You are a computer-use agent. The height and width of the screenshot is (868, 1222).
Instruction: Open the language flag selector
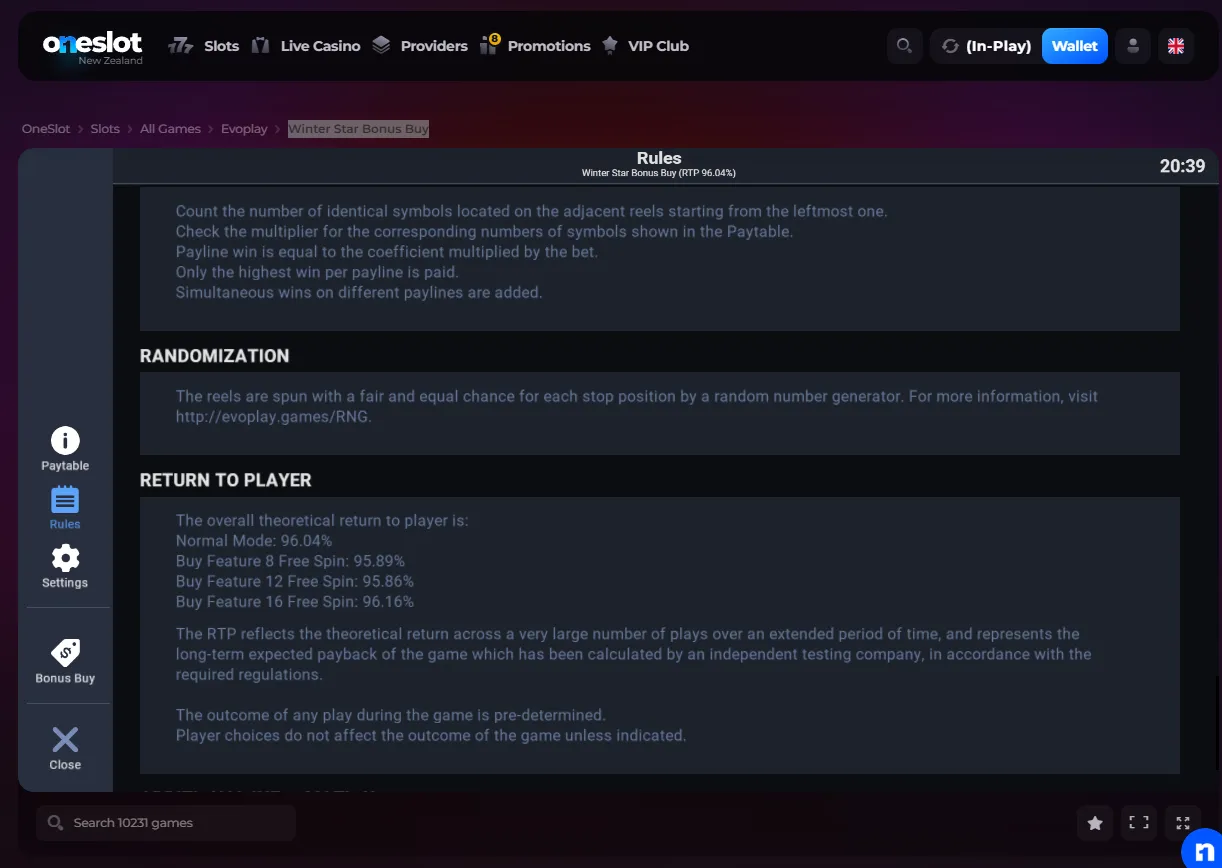(1176, 46)
